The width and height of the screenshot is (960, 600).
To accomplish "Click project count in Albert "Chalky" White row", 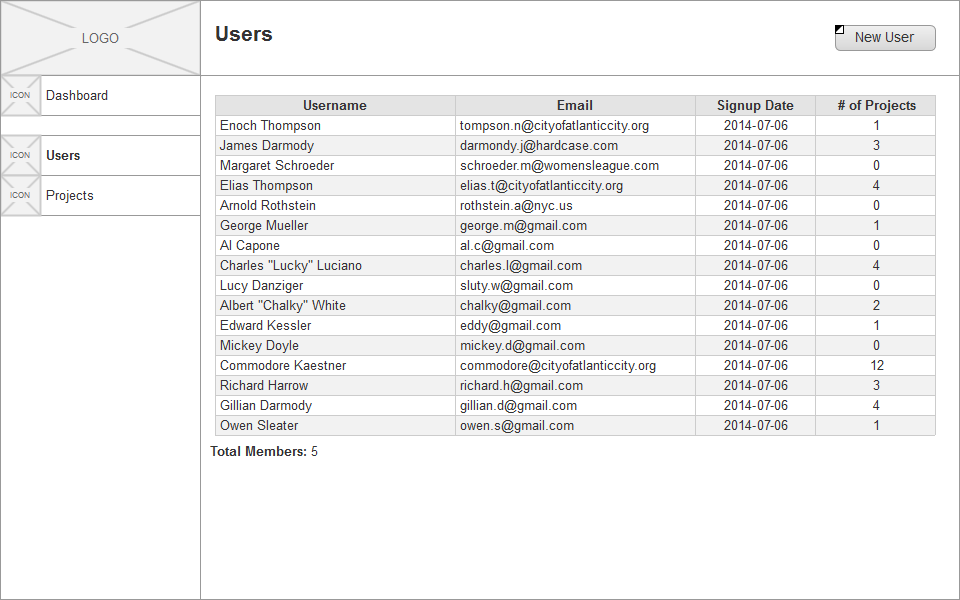I will pyautogui.click(x=876, y=306).
